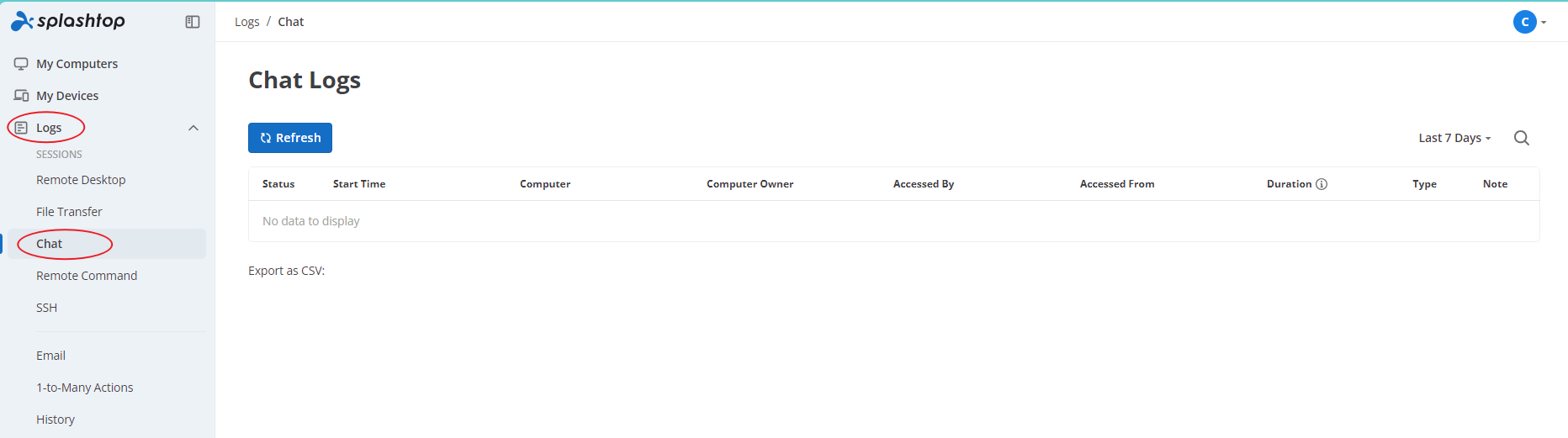Viewport: 1568px width, 438px height.
Task: Select Chat logs in the sidebar
Action: click(x=49, y=244)
